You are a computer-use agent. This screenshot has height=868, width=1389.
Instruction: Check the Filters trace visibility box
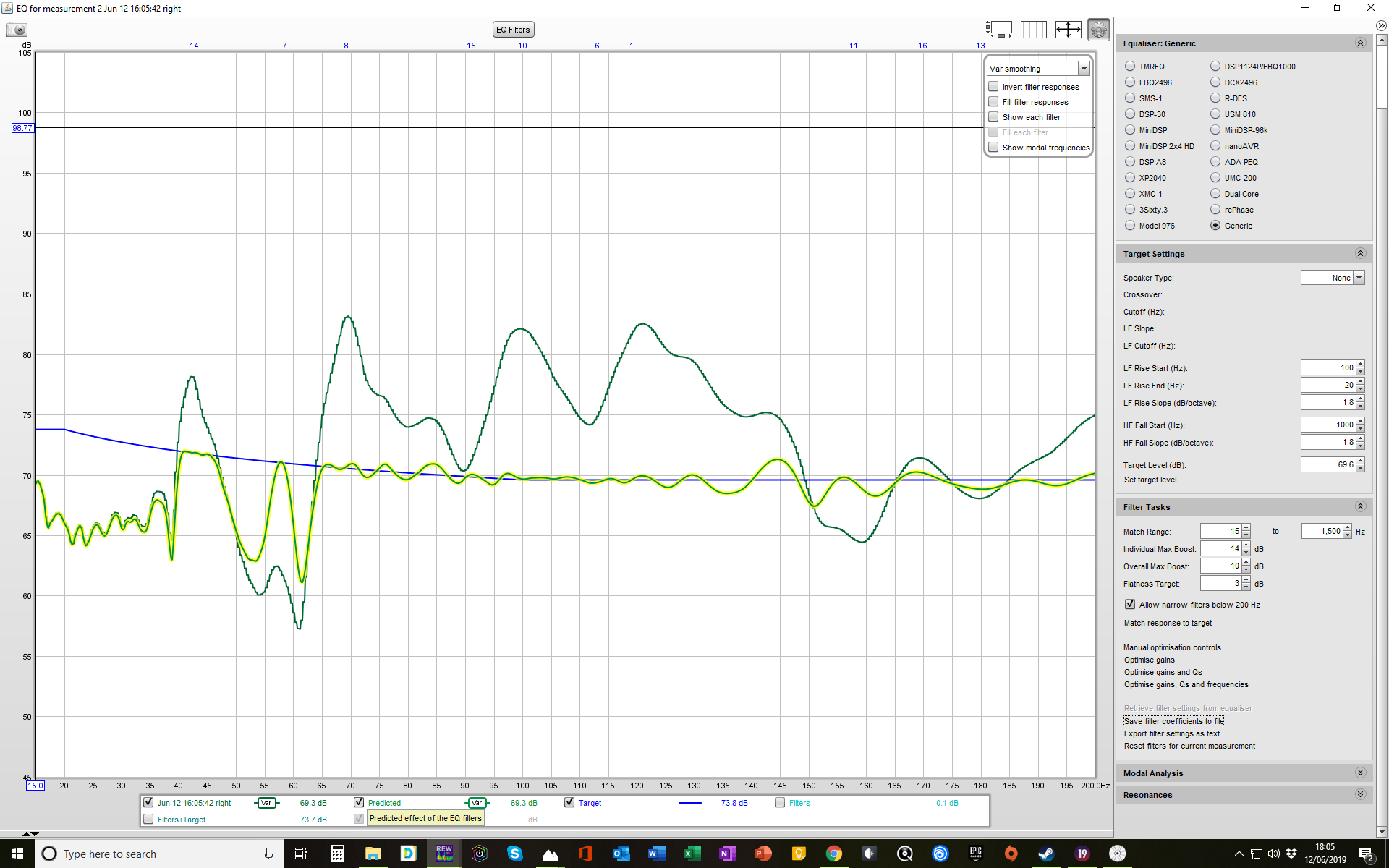click(780, 803)
